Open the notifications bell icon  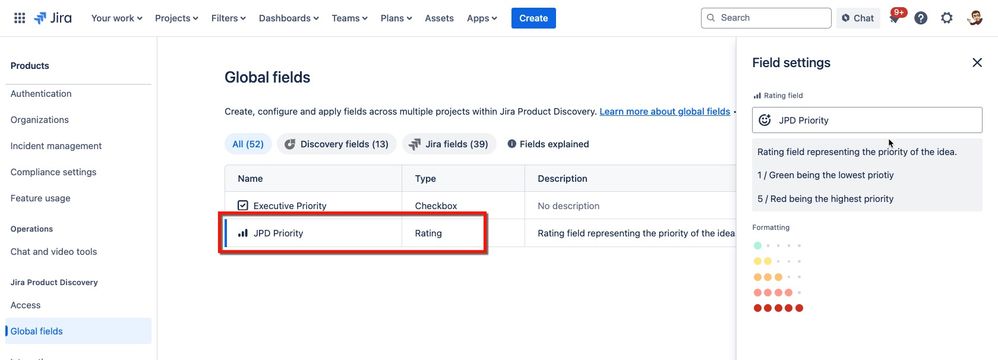[x=895, y=18]
